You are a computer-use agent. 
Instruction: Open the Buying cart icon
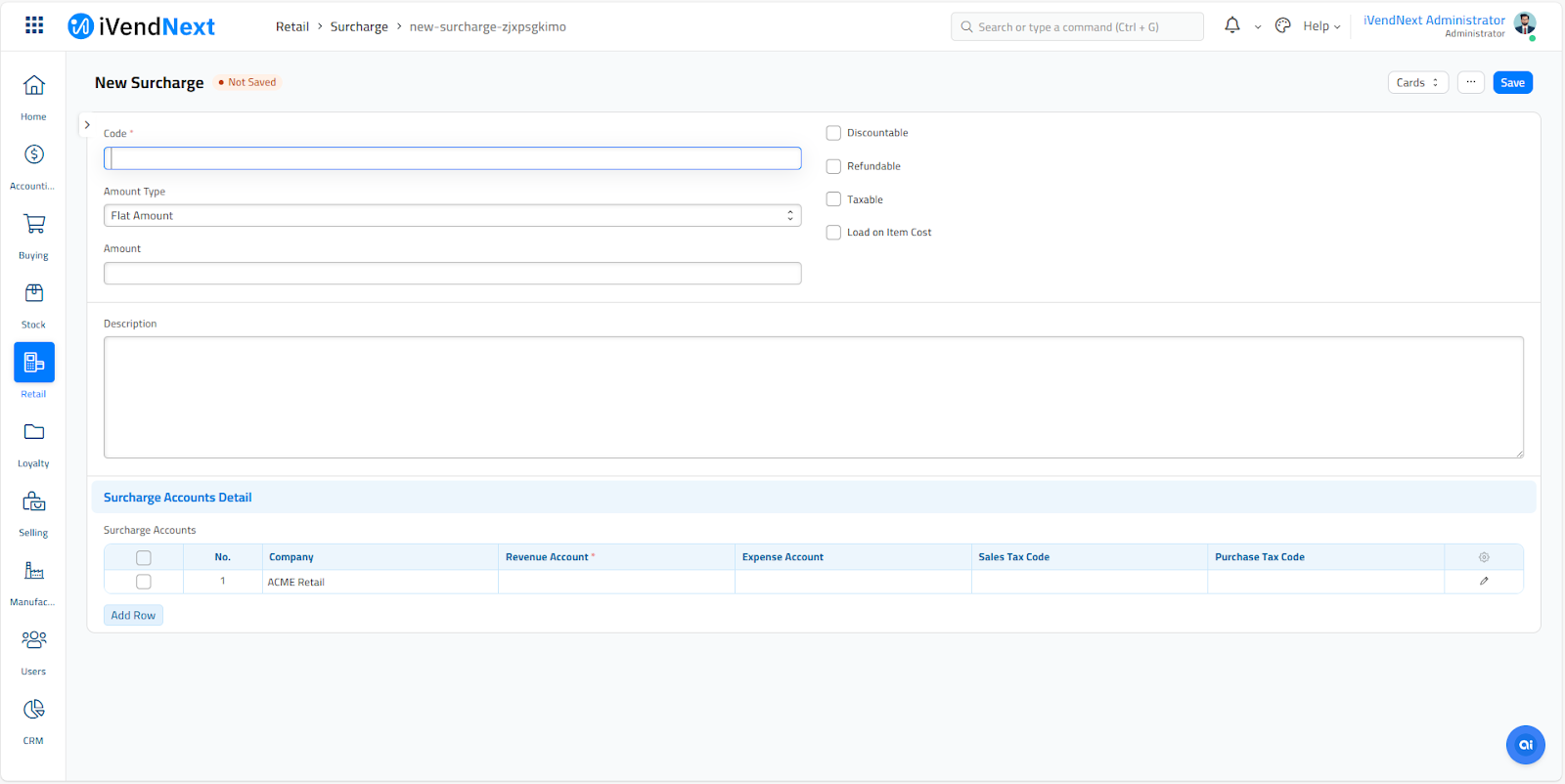tap(34, 225)
